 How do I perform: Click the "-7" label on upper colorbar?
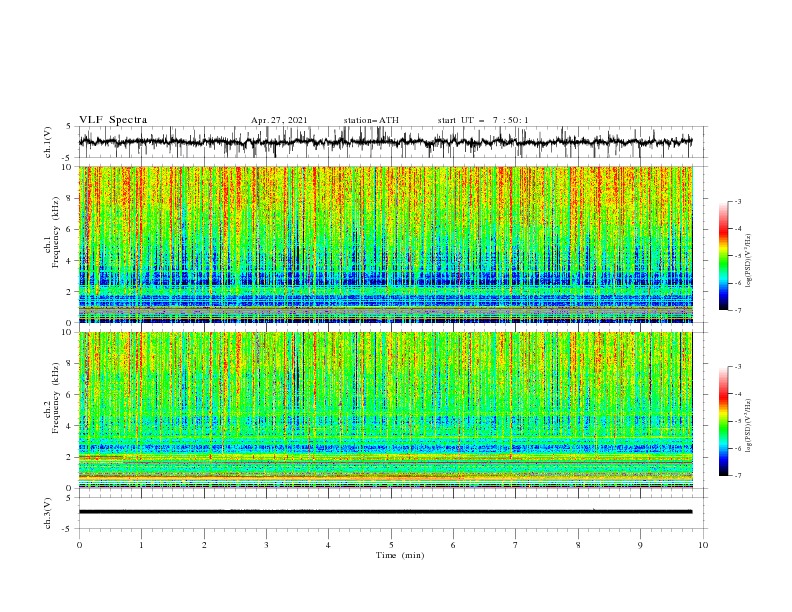coord(737,310)
